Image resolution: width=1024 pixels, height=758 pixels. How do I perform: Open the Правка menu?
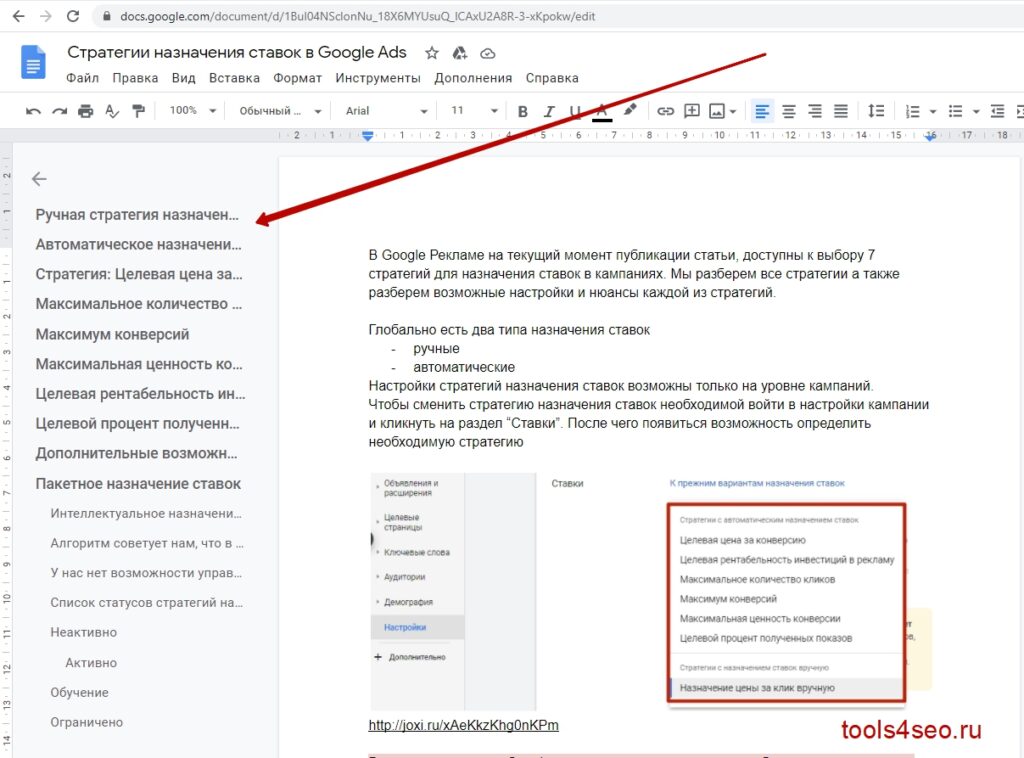(x=135, y=78)
